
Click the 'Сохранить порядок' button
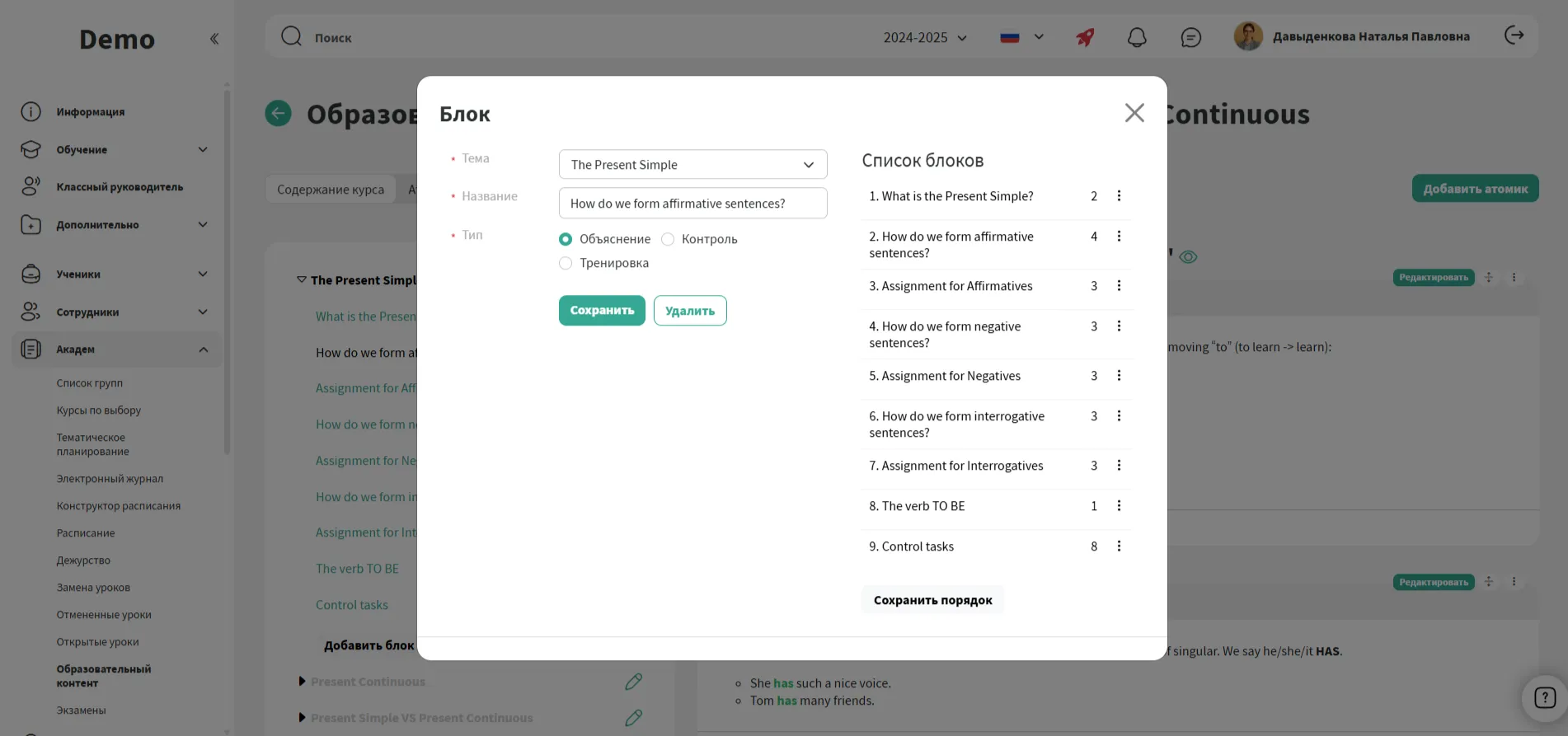932,600
